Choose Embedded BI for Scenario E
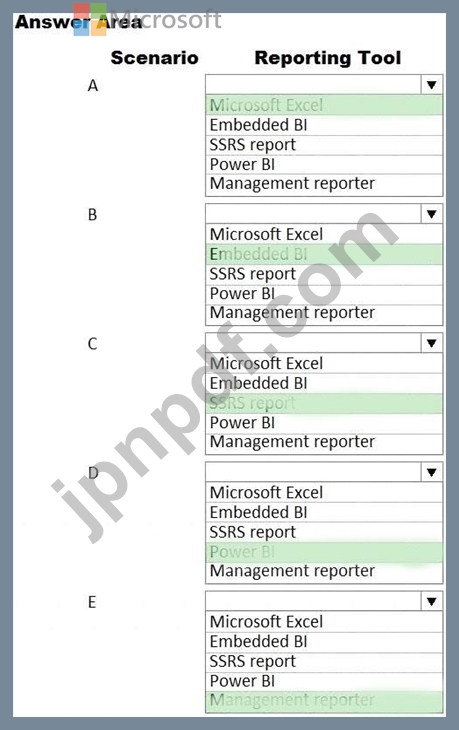This screenshot has width=459, height=730. tap(324, 642)
